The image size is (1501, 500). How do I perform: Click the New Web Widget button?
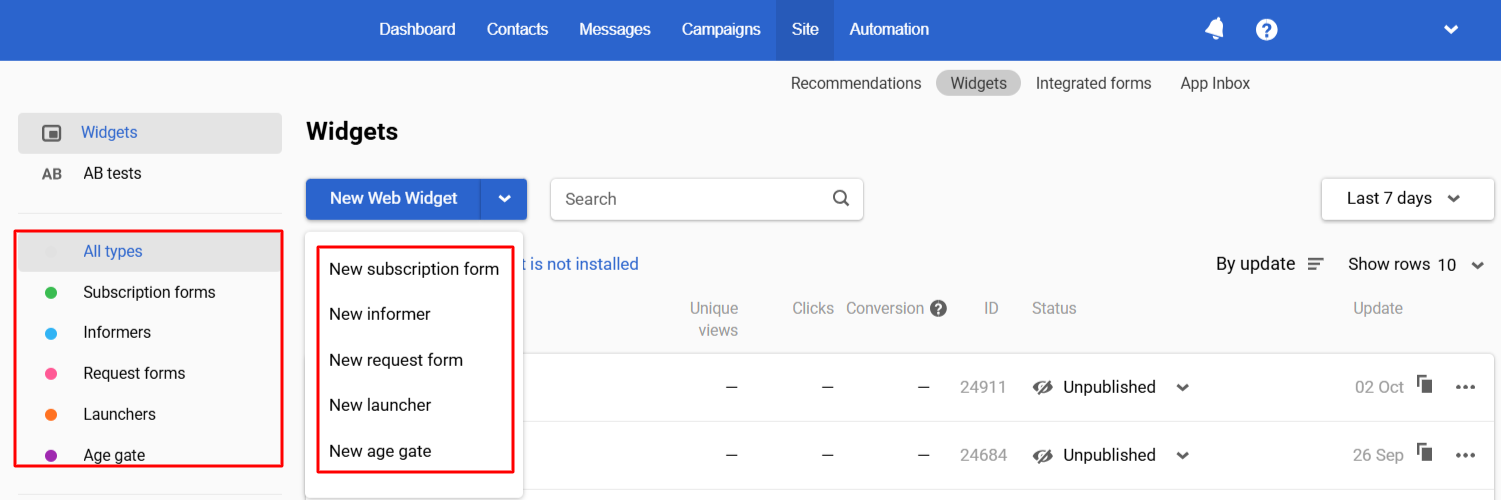[393, 199]
